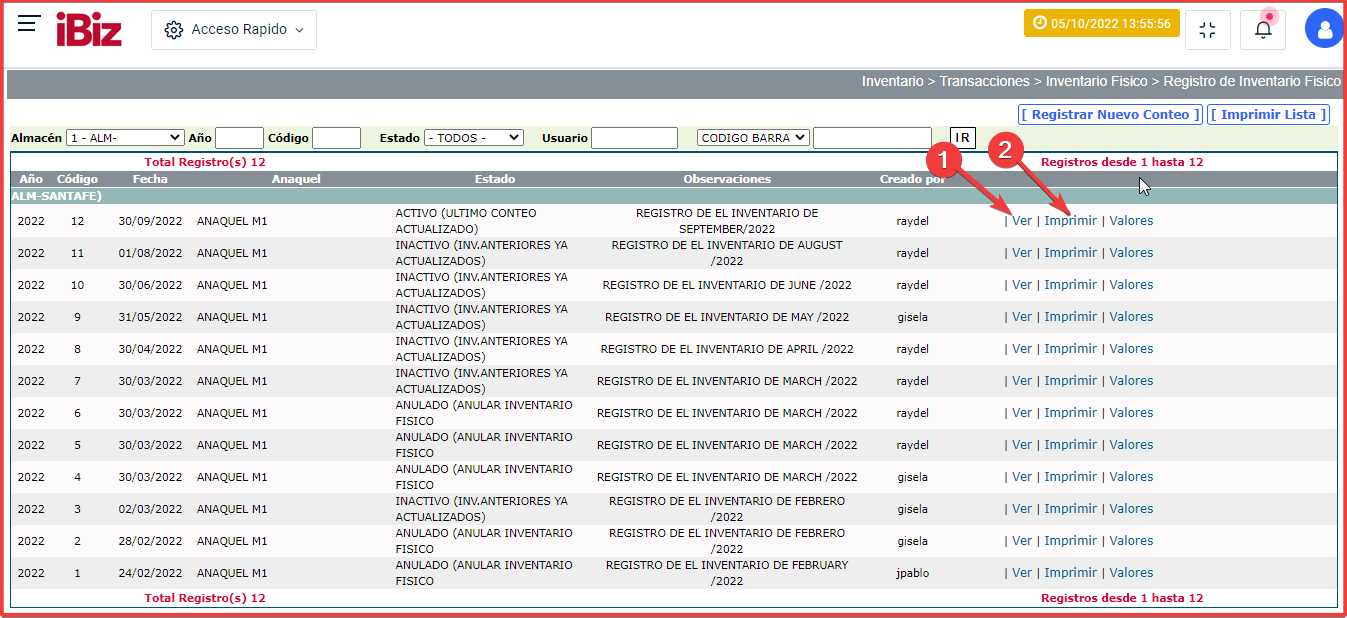Click Ver for record code 9

pos(1021,317)
